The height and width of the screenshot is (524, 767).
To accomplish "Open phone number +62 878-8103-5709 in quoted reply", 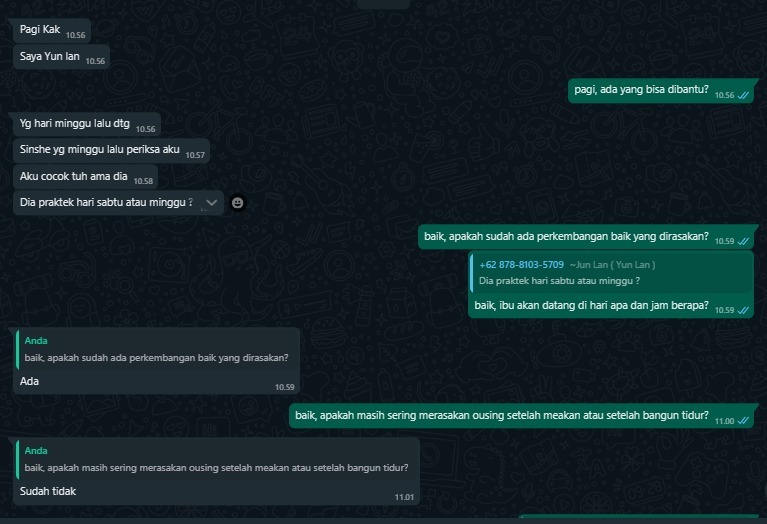I will (x=521, y=265).
